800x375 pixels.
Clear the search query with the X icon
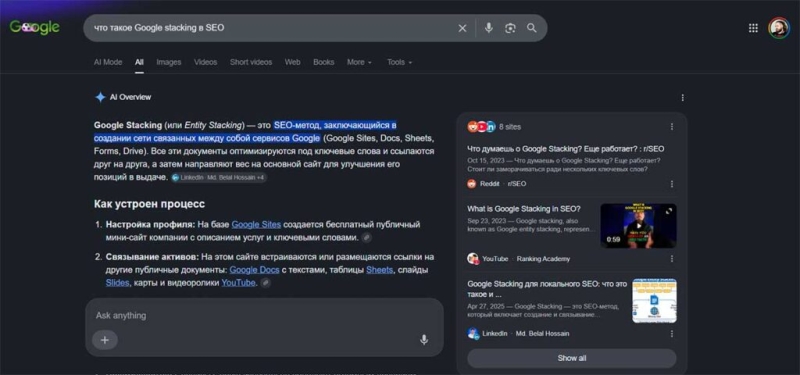coord(462,28)
